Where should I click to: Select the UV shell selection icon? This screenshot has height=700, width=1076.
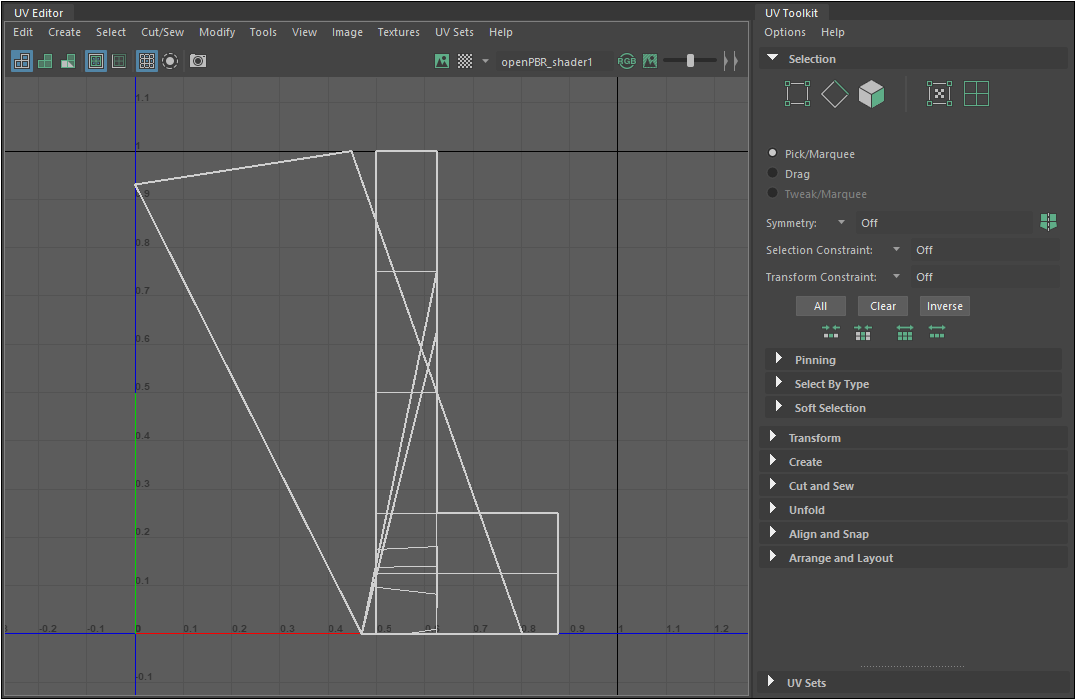(976, 94)
